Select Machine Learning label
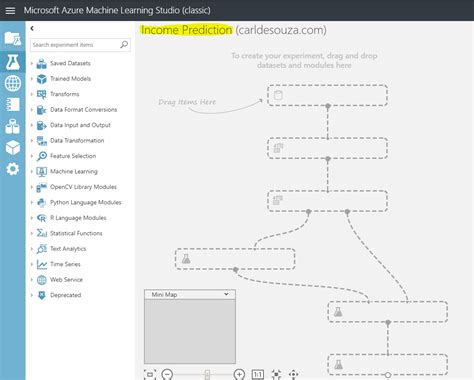 [x=74, y=172]
